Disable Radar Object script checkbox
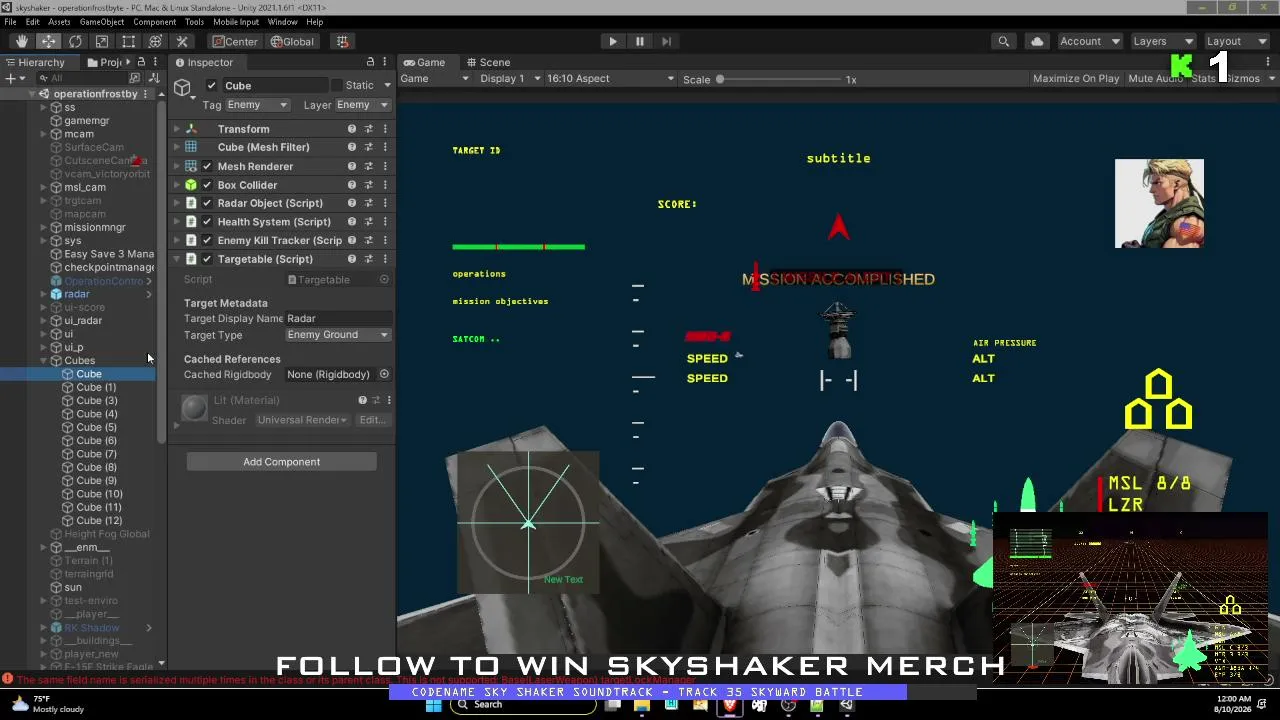Viewport: 1280px width, 720px height. (207, 203)
